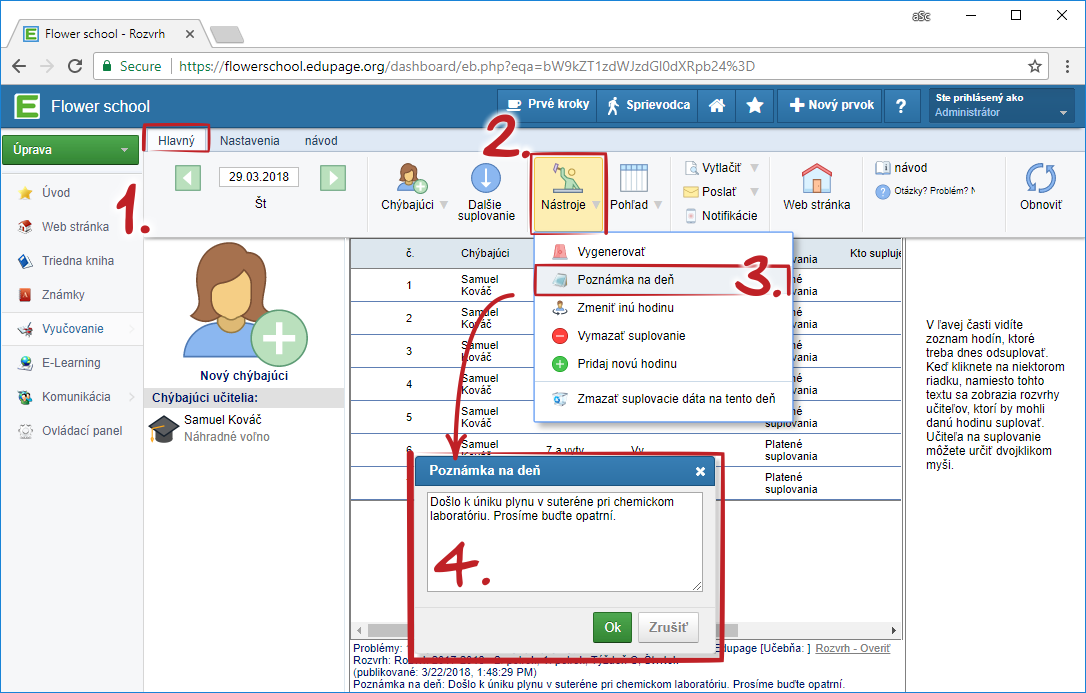
Task: Expand Vytlačiť dropdown arrow
Action: click(x=754, y=168)
